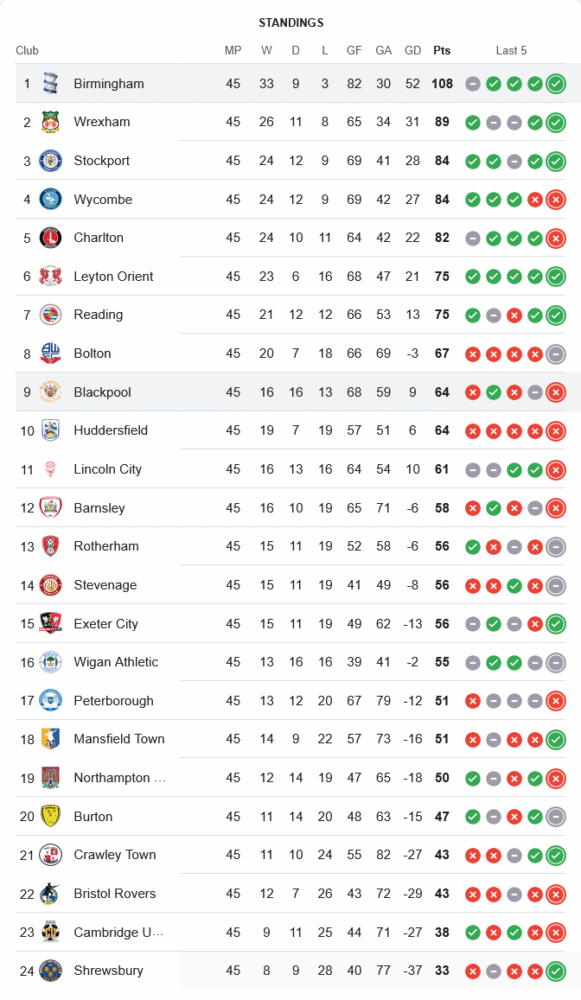Select the Burton club badge
The height and width of the screenshot is (1000, 581).
(x=50, y=816)
